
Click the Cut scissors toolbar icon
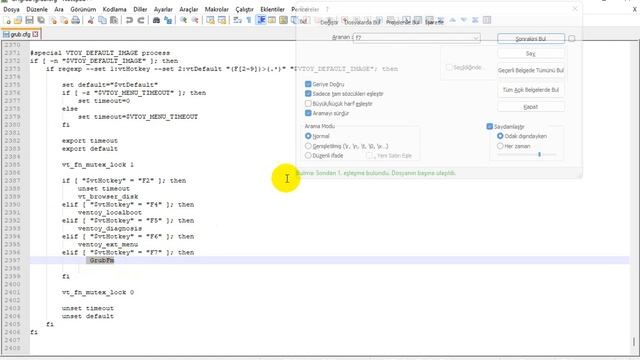coord(91,20)
